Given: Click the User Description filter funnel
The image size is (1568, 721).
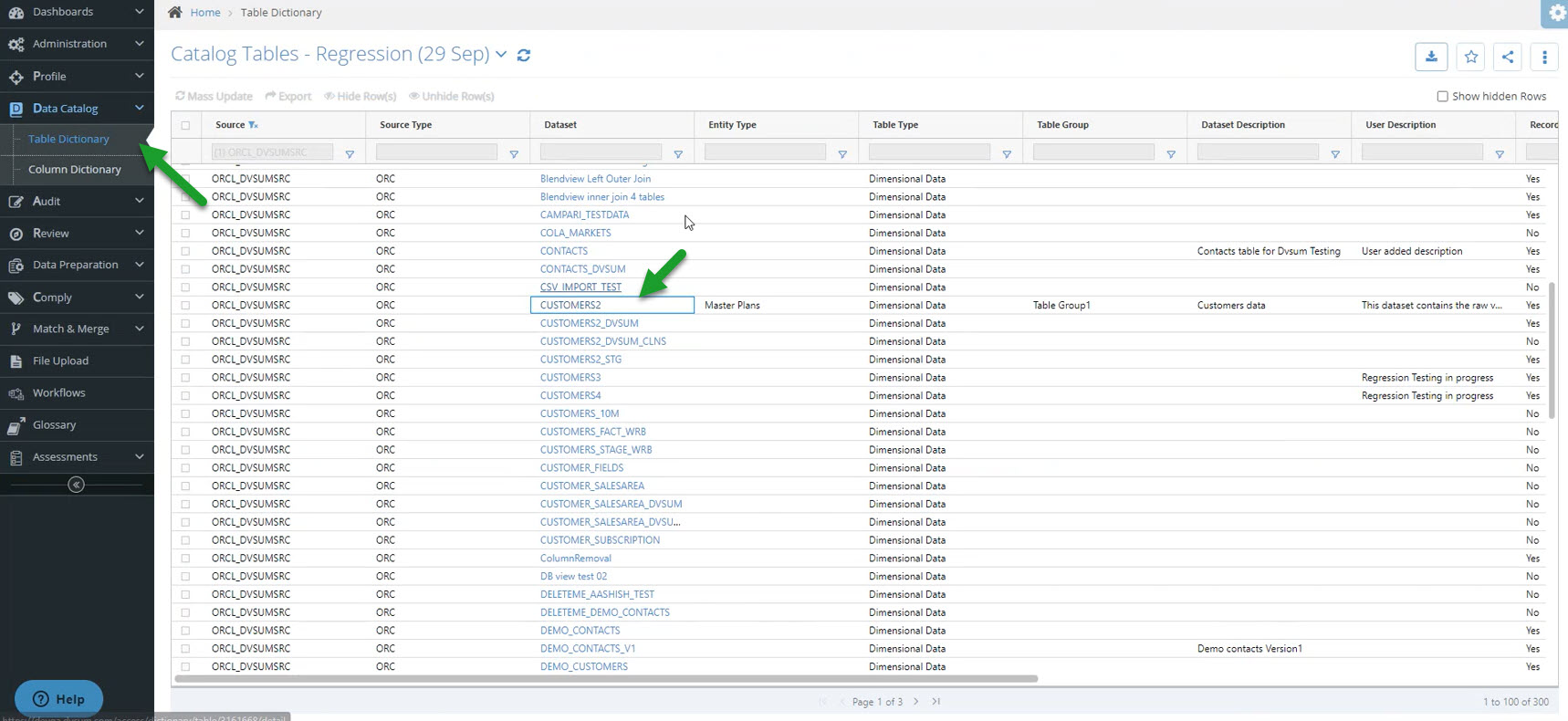Looking at the screenshot, I should (1500, 154).
